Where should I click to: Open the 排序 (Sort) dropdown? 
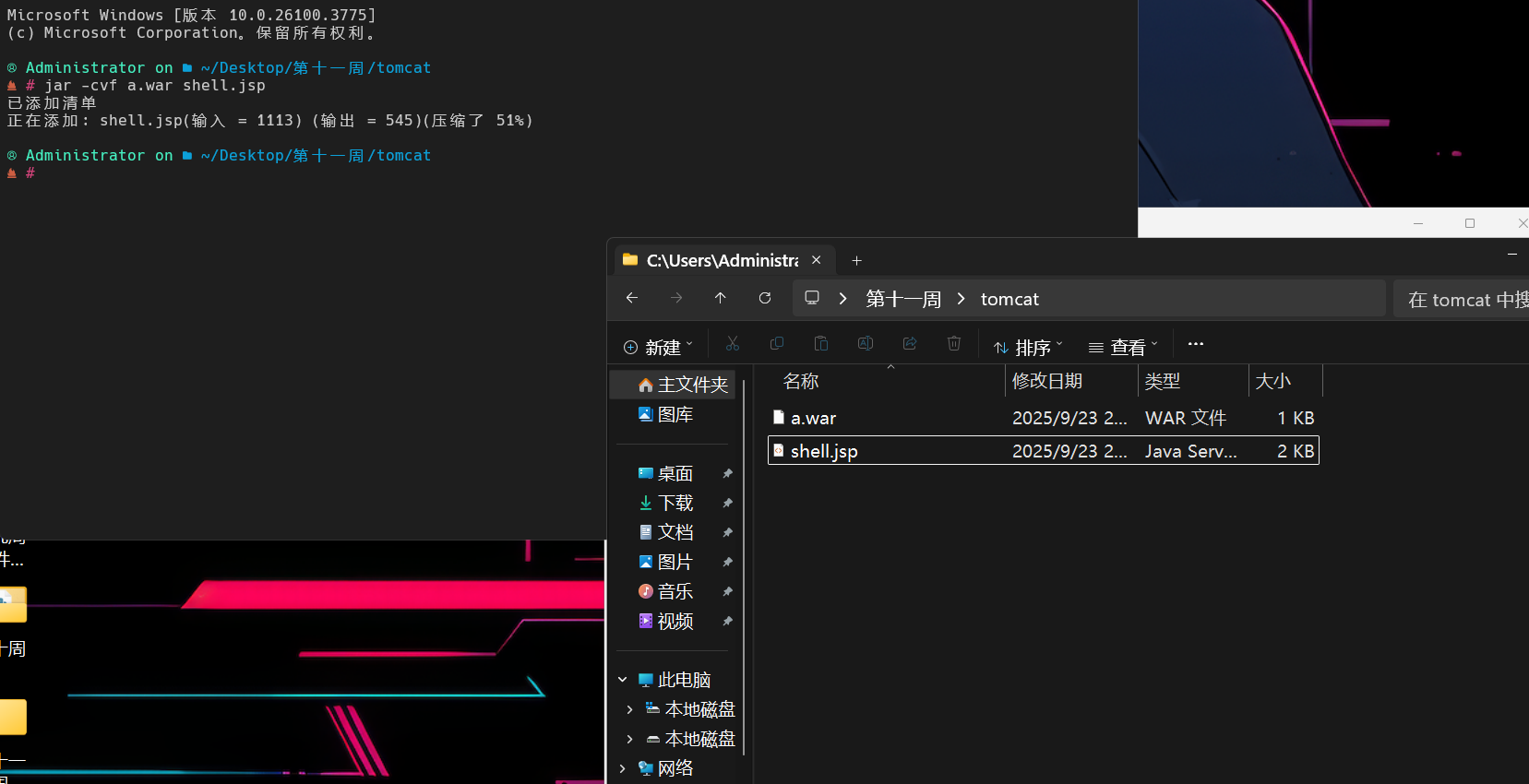1028,347
